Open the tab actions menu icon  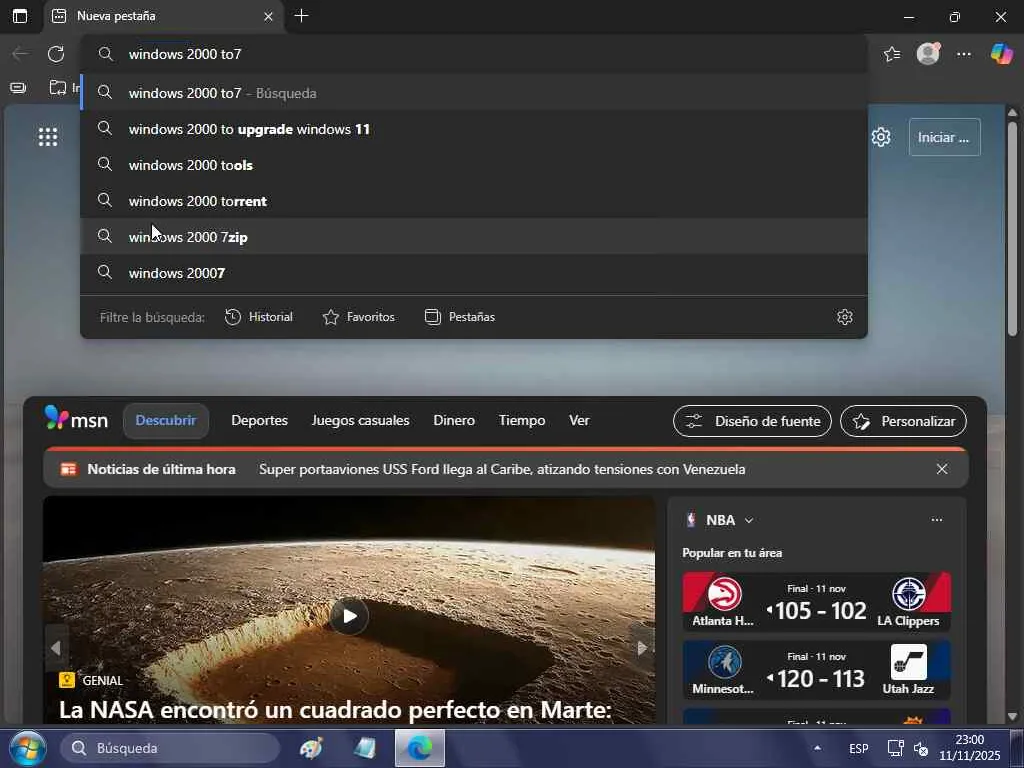point(20,16)
